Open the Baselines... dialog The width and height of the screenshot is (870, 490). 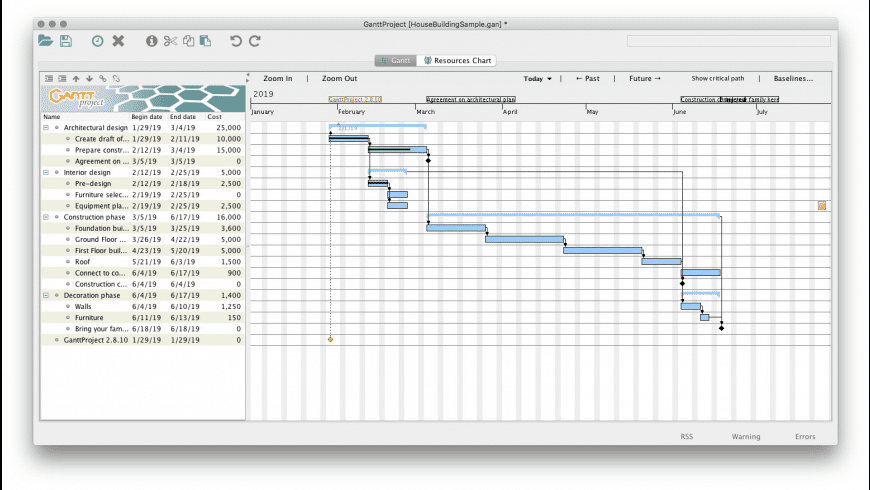click(x=792, y=78)
